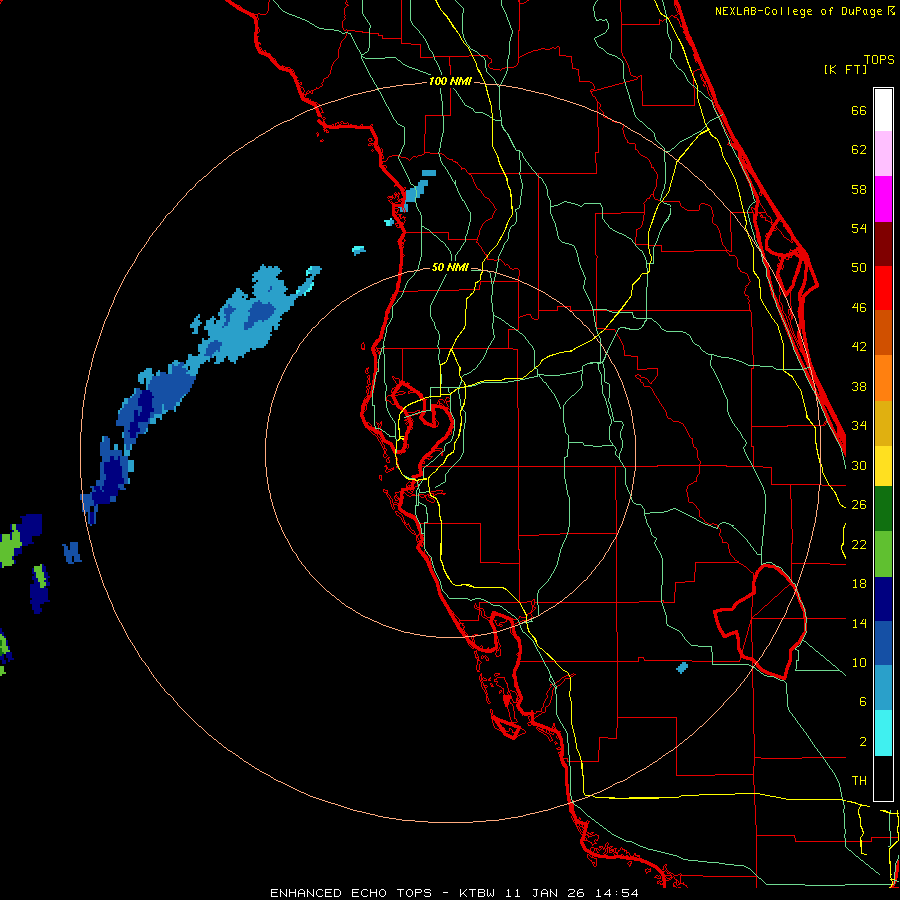Click the 42 legend value
This screenshot has width=900, height=900.
(859, 346)
